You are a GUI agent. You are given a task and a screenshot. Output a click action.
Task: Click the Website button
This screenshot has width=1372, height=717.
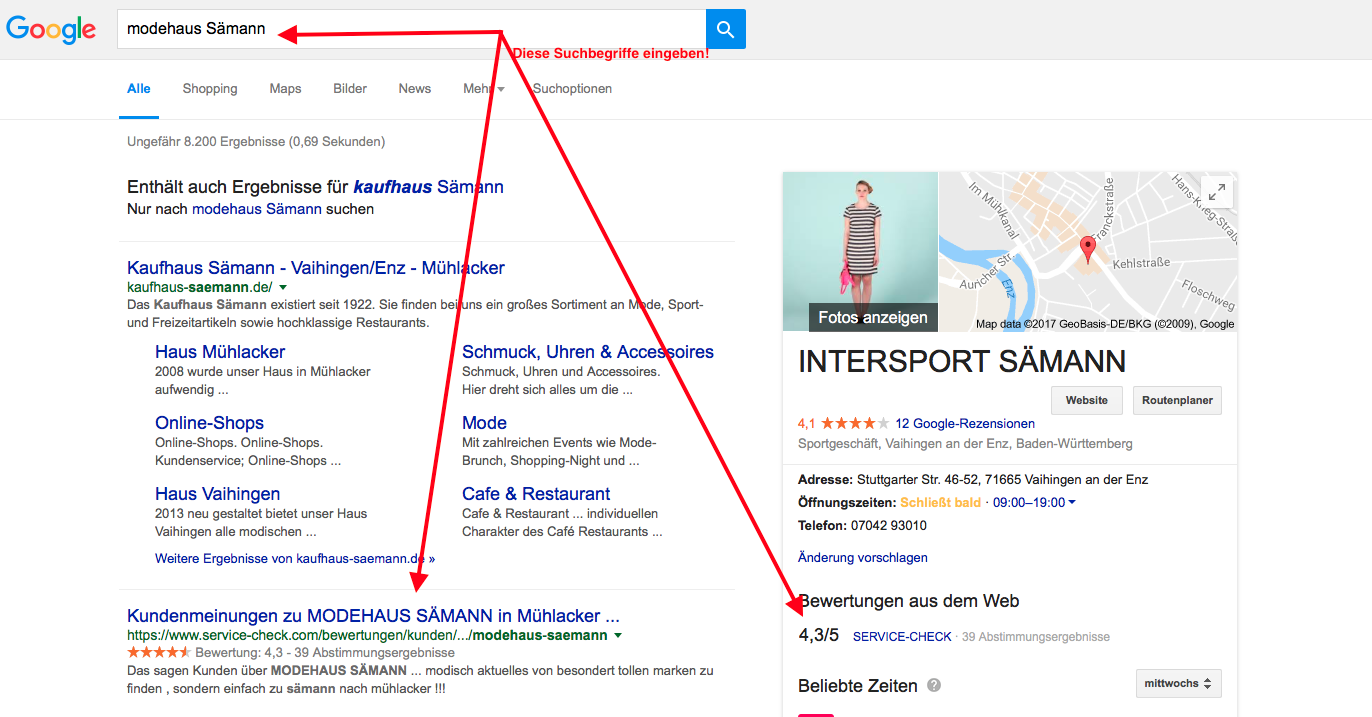coord(1086,400)
